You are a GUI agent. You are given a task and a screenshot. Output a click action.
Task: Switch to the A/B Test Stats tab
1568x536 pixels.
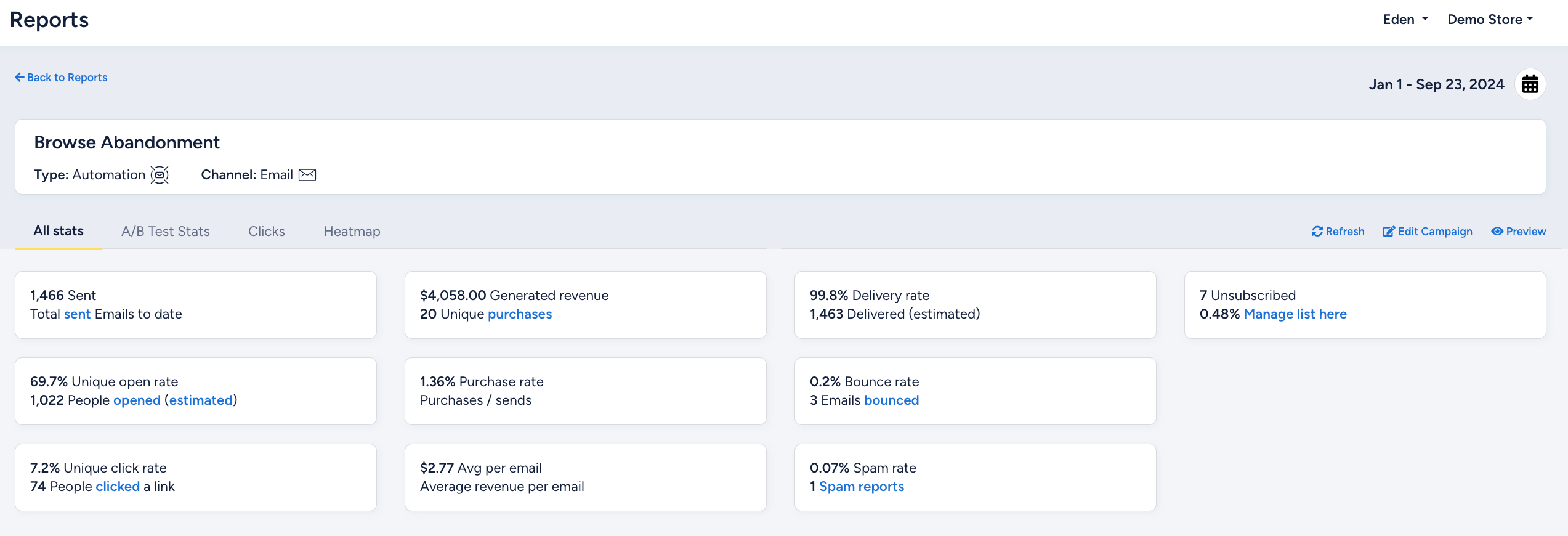tap(166, 232)
